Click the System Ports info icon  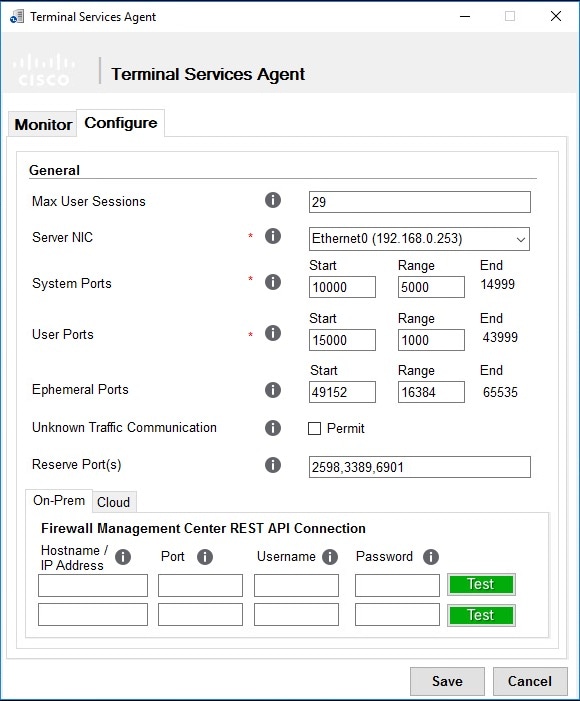tap(273, 282)
